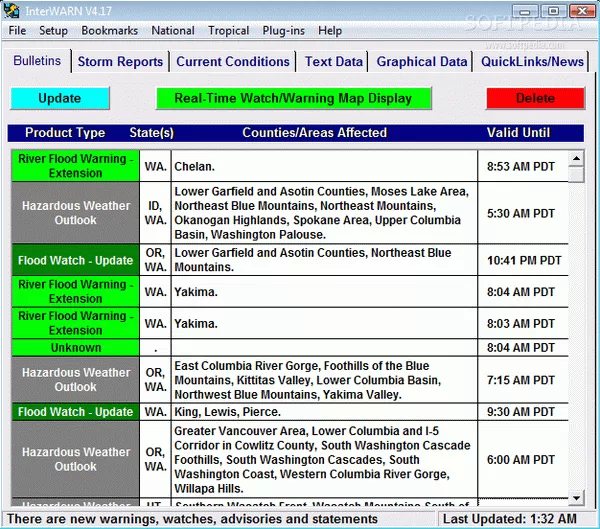Select the Unknown product row

tap(75, 348)
